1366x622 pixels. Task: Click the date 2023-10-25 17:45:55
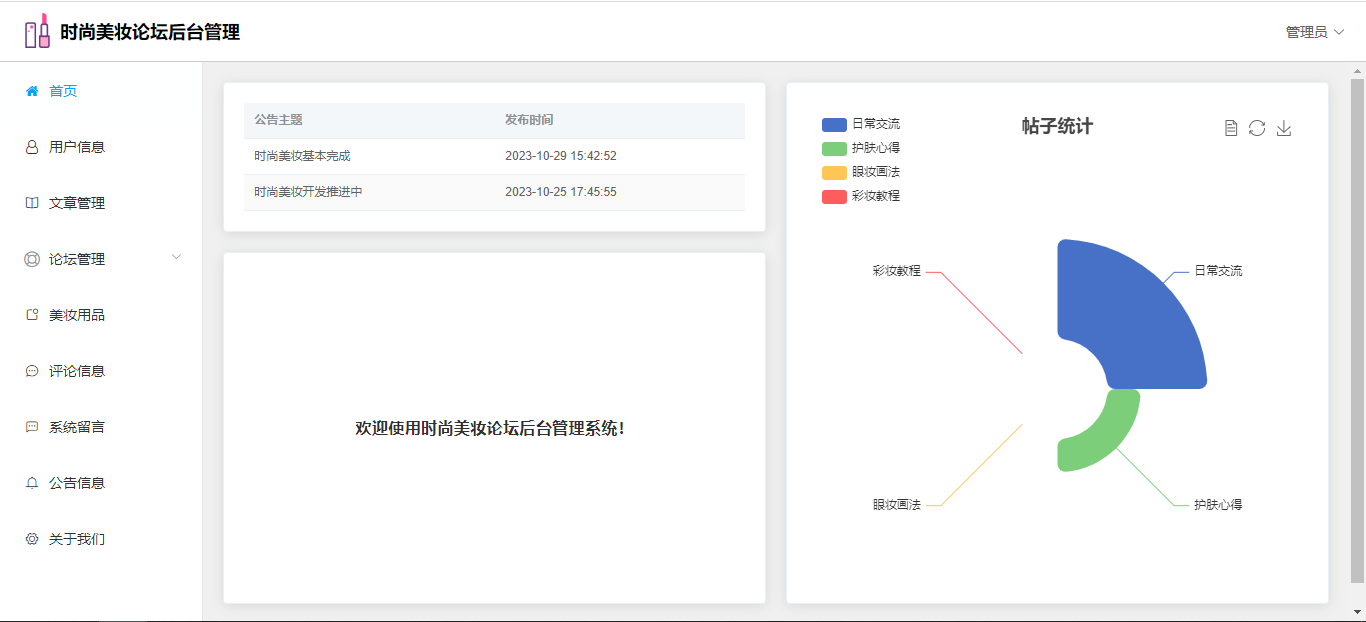[561, 192]
